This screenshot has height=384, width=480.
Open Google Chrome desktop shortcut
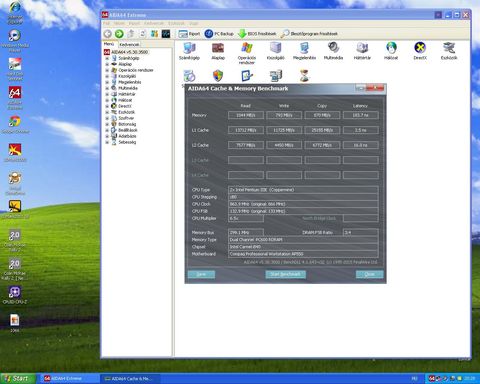[x=15, y=125]
